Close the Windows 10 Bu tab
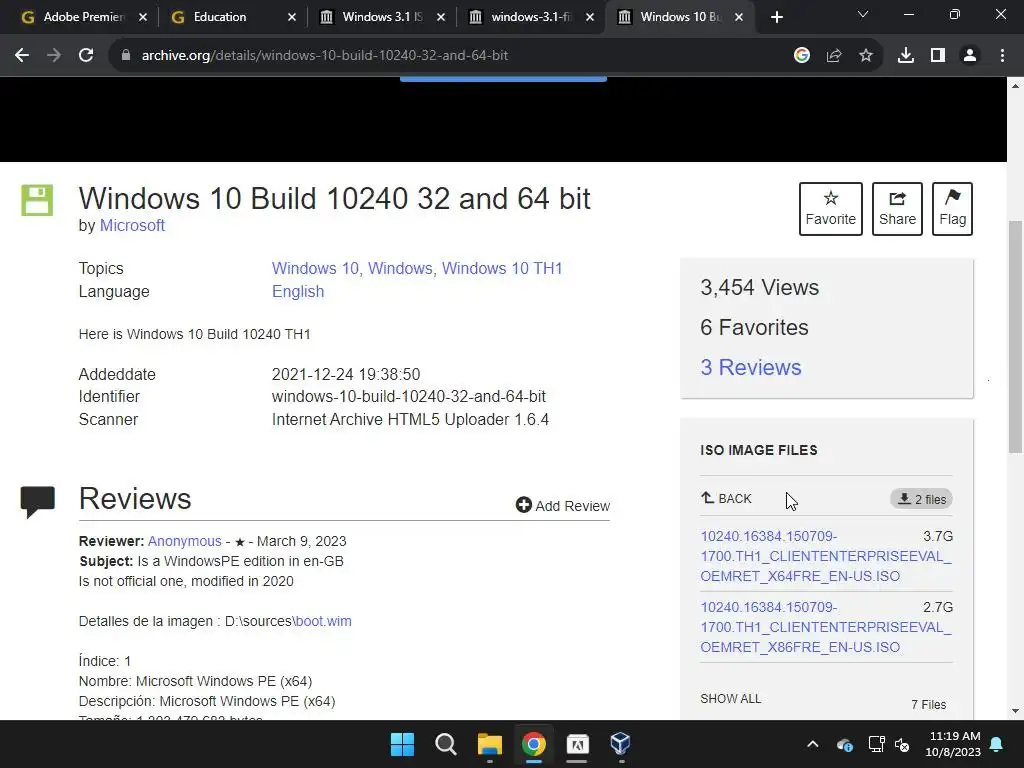 [x=739, y=17]
